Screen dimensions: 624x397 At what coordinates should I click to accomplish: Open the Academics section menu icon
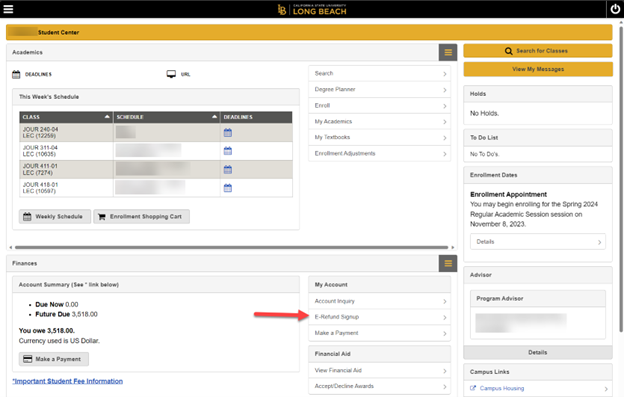448,53
